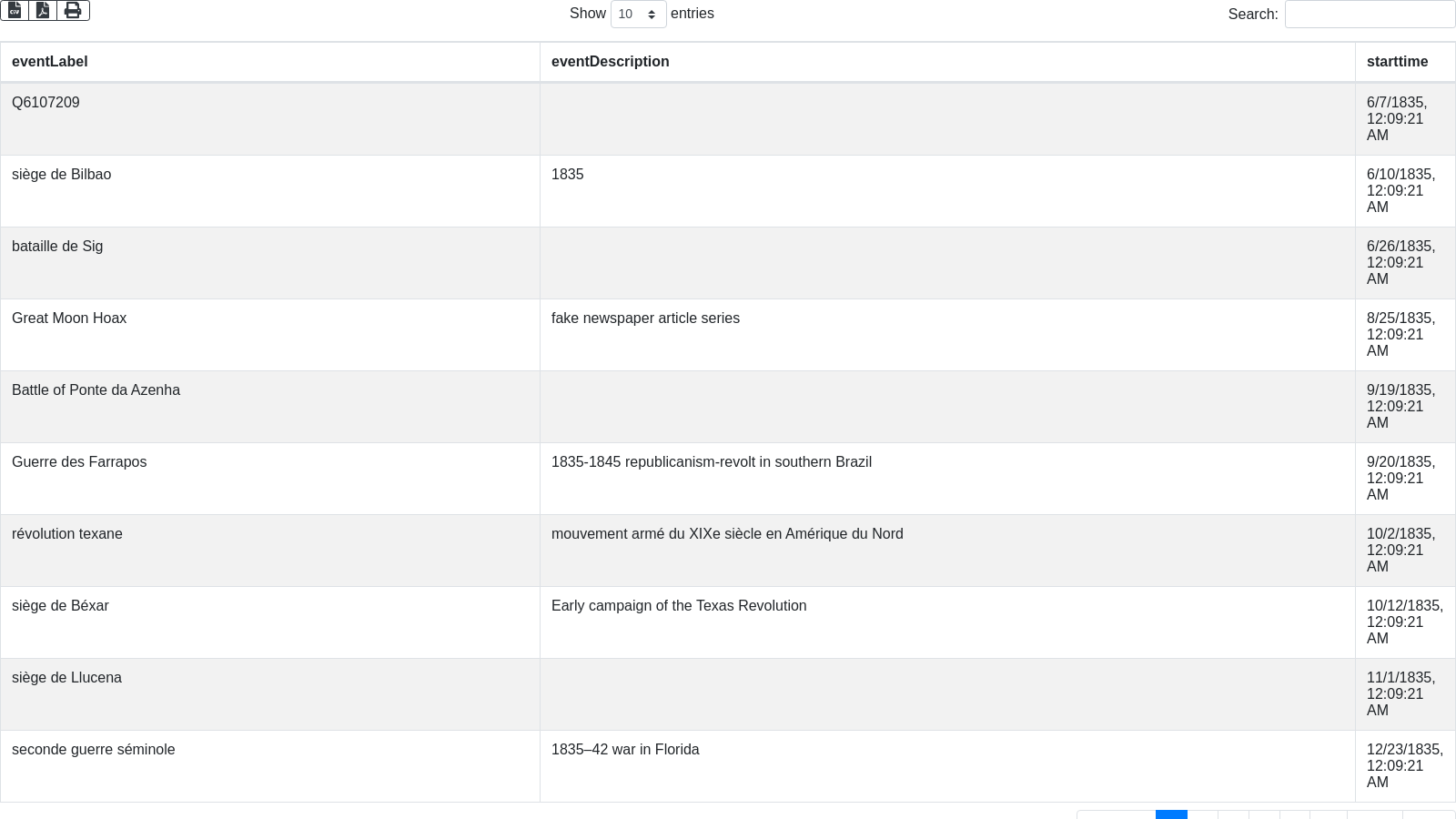Click 'Early campaign of the Texas Revolution' text
The width and height of the screenshot is (1456, 819).
(679, 606)
